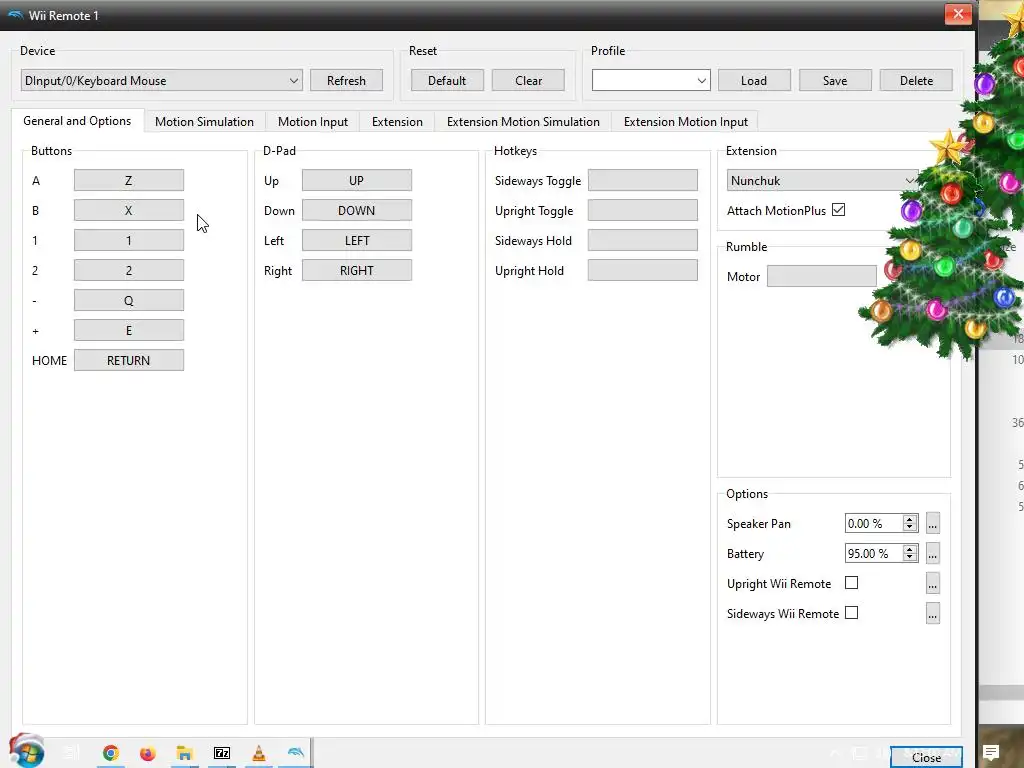Open the Windows Start orb with Santa hat
Image resolution: width=1024 pixels, height=768 pixels.
click(27, 751)
